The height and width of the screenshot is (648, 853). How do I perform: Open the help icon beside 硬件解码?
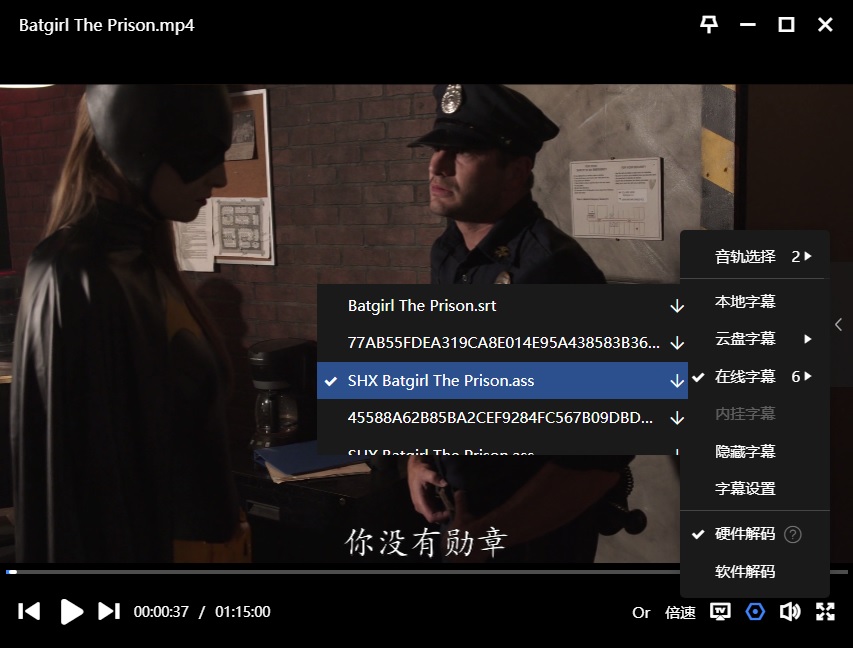click(x=793, y=534)
